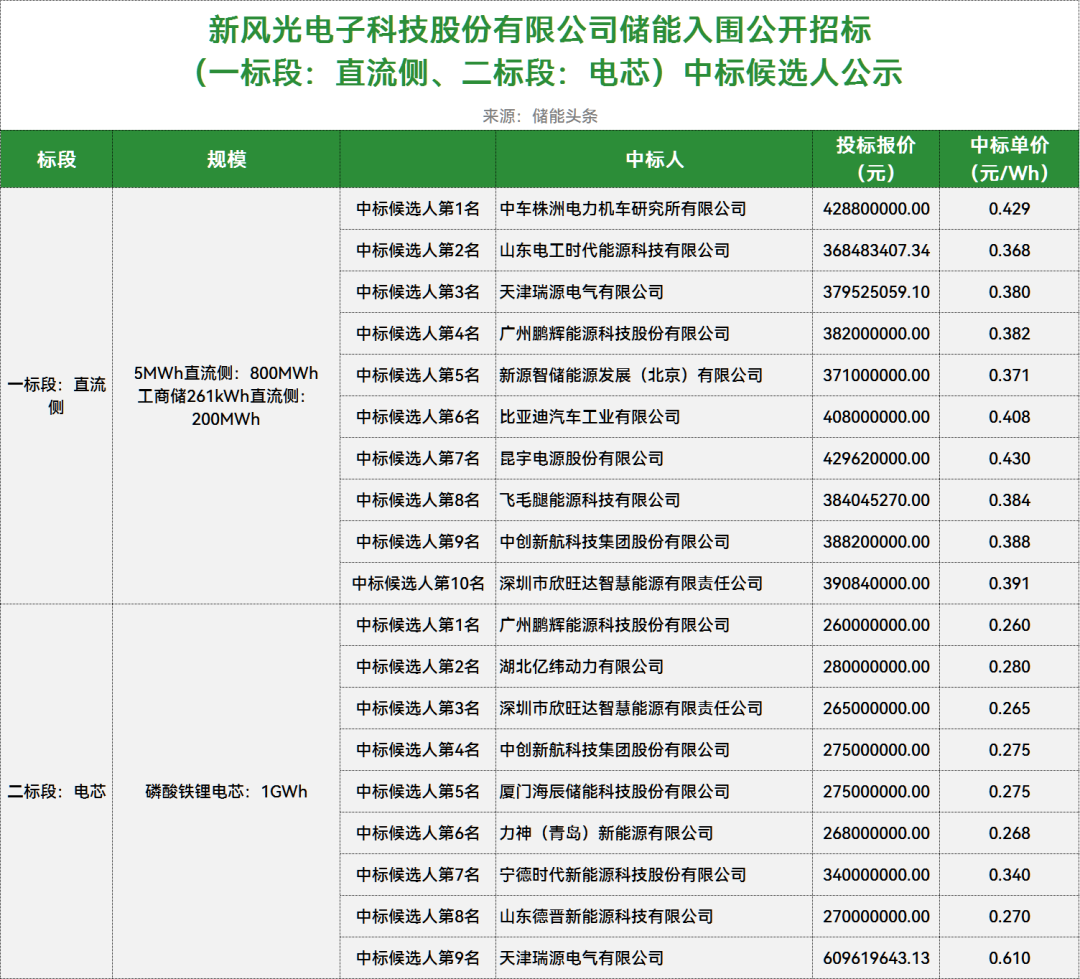Select bid price 609619643.13
The image size is (1080, 979).
pyautogui.click(x=876, y=958)
